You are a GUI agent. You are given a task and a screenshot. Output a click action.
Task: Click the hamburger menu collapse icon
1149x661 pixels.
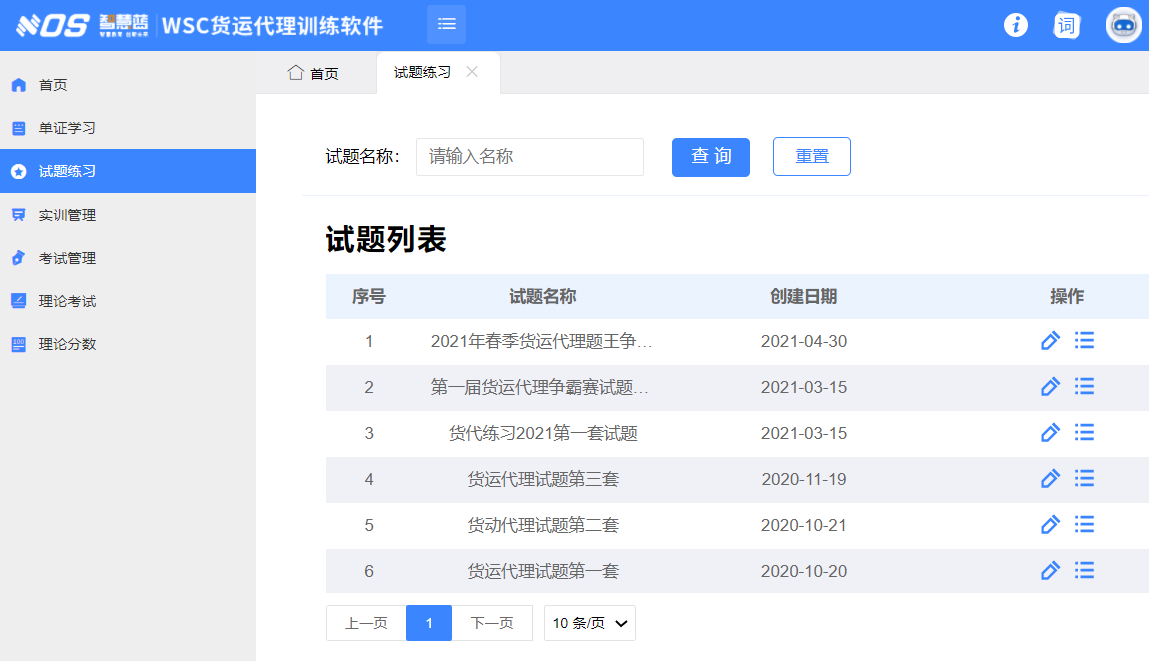coord(446,24)
